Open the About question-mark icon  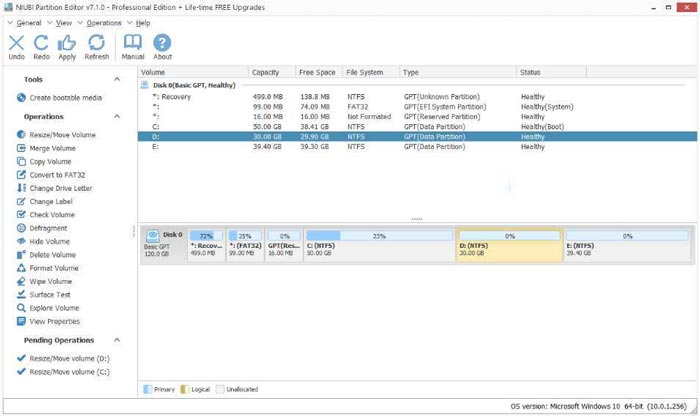tap(162, 43)
